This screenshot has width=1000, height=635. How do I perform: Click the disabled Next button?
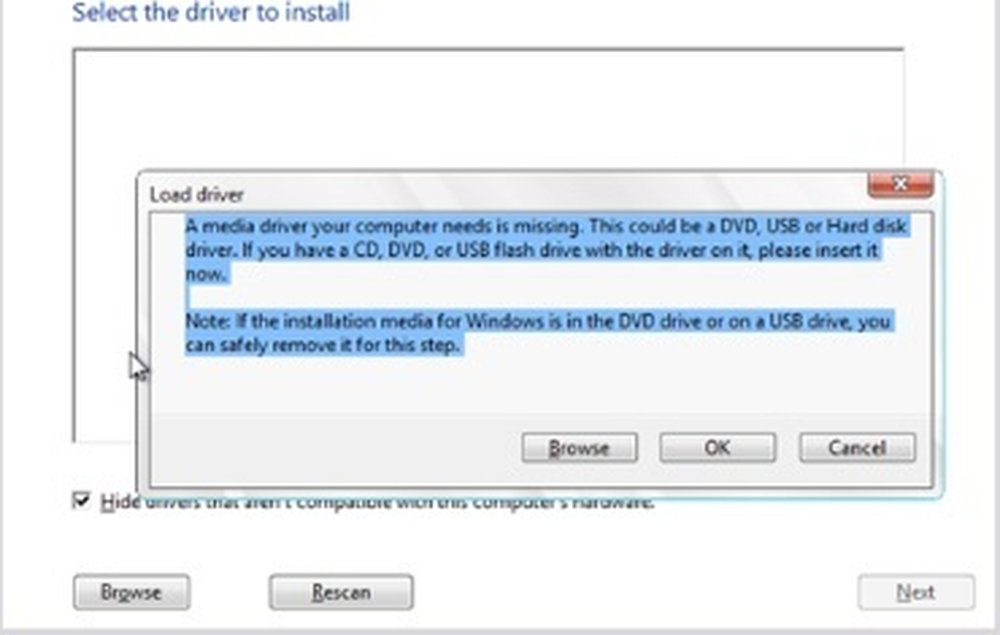pos(916,592)
